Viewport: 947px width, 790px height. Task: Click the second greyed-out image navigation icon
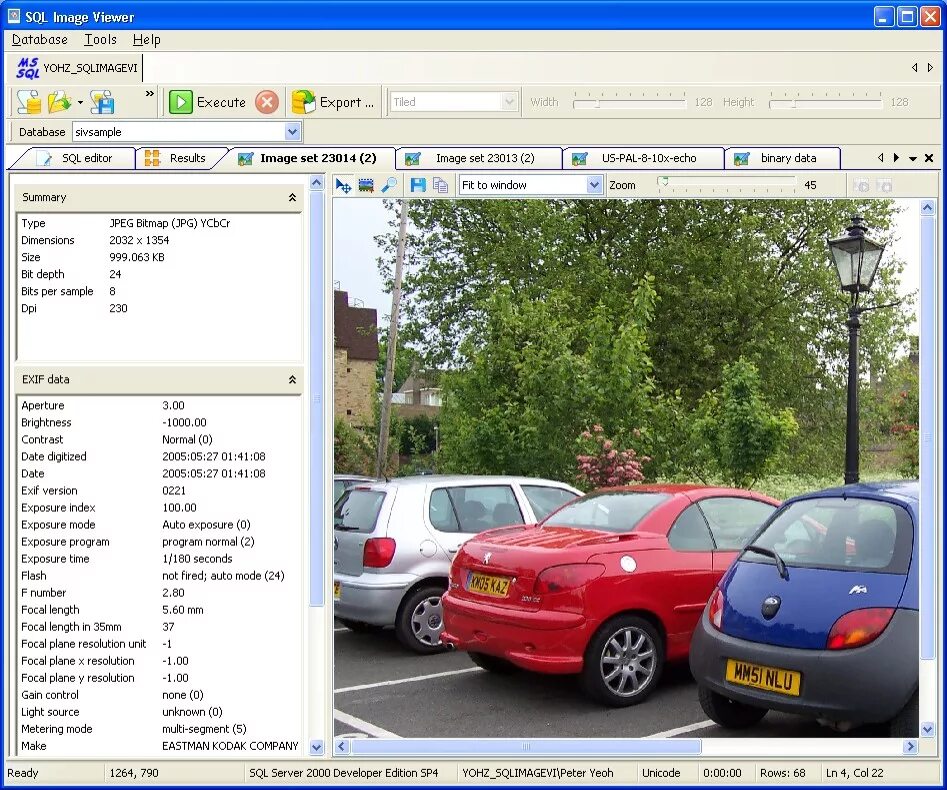click(x=884, y=185)
